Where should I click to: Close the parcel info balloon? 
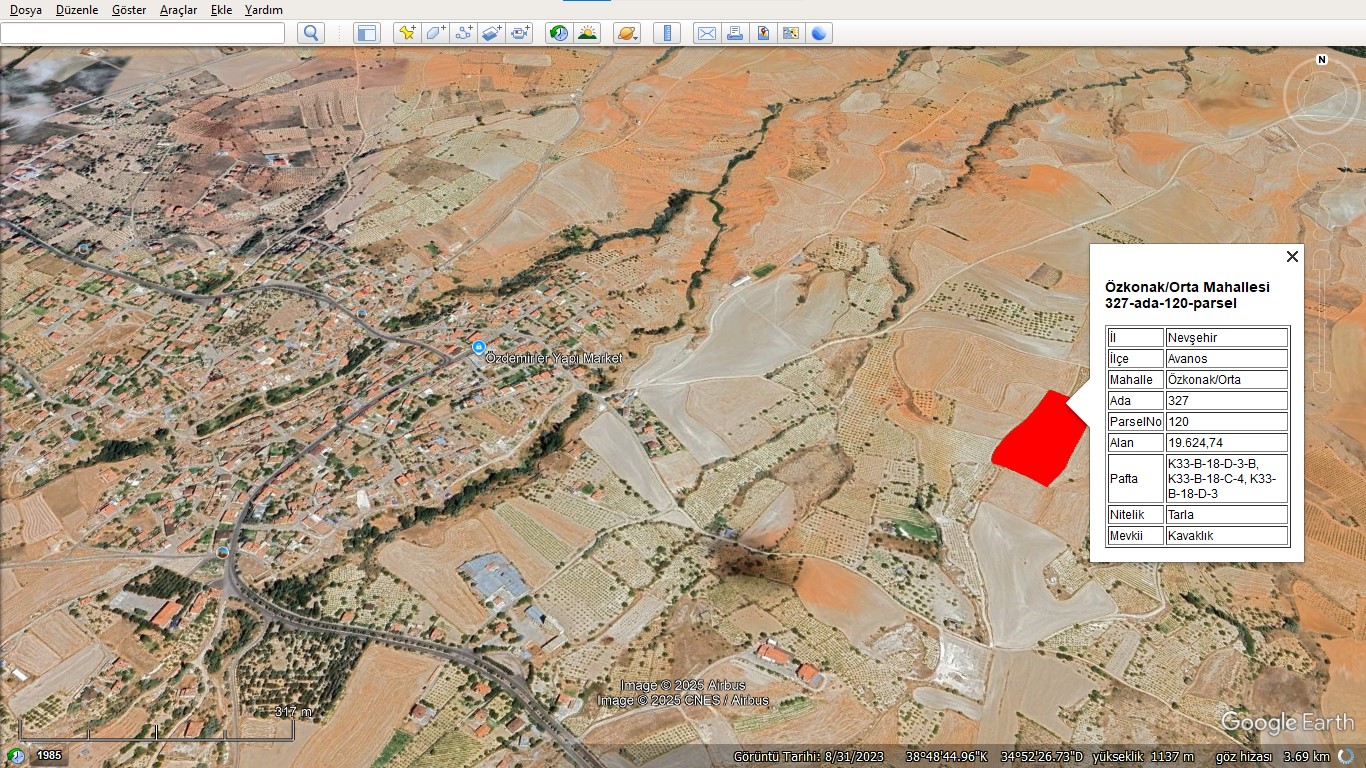pyautogui.click(x=1292, y=257)
